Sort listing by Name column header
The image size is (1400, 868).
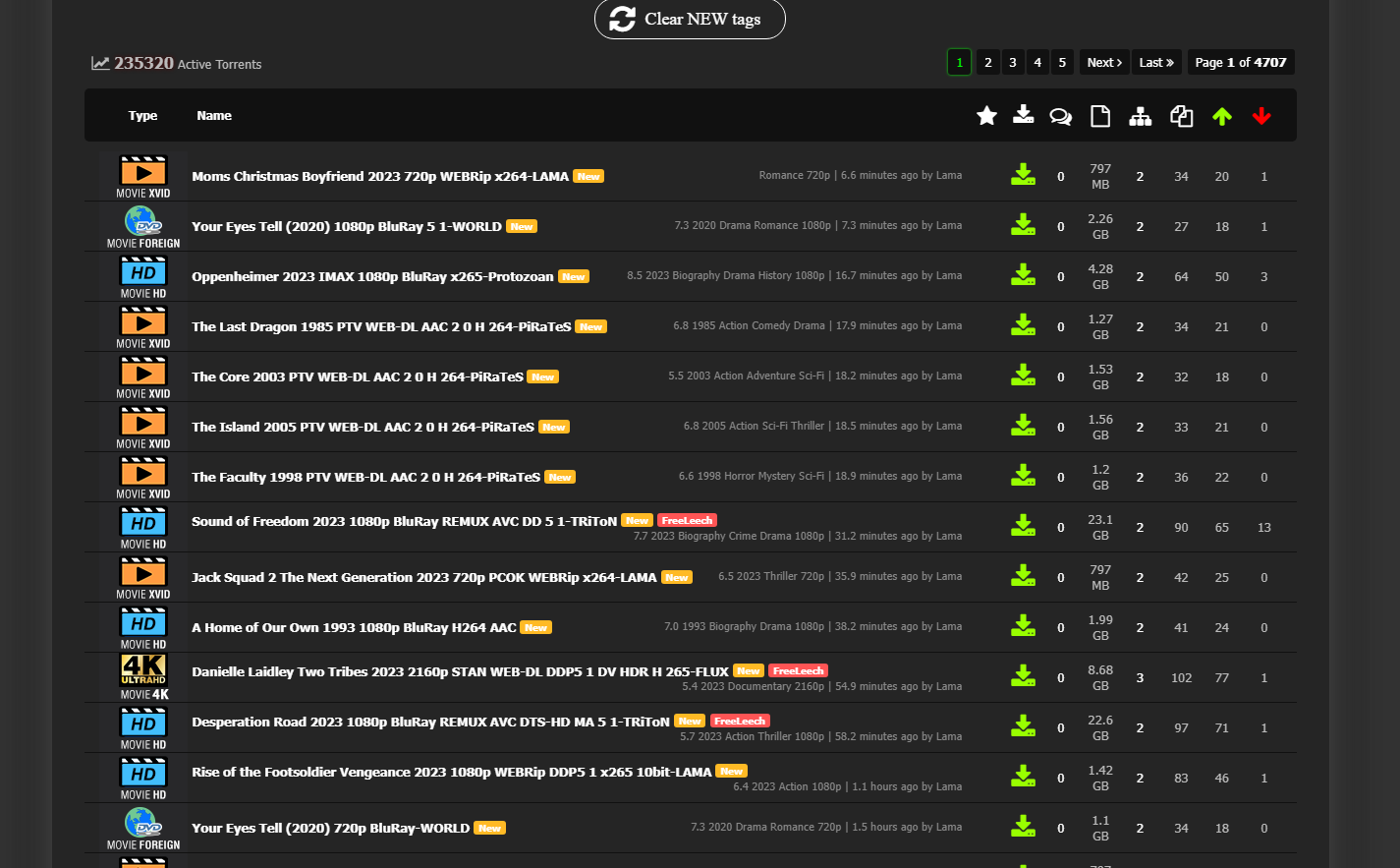click(x=214, y=115)
